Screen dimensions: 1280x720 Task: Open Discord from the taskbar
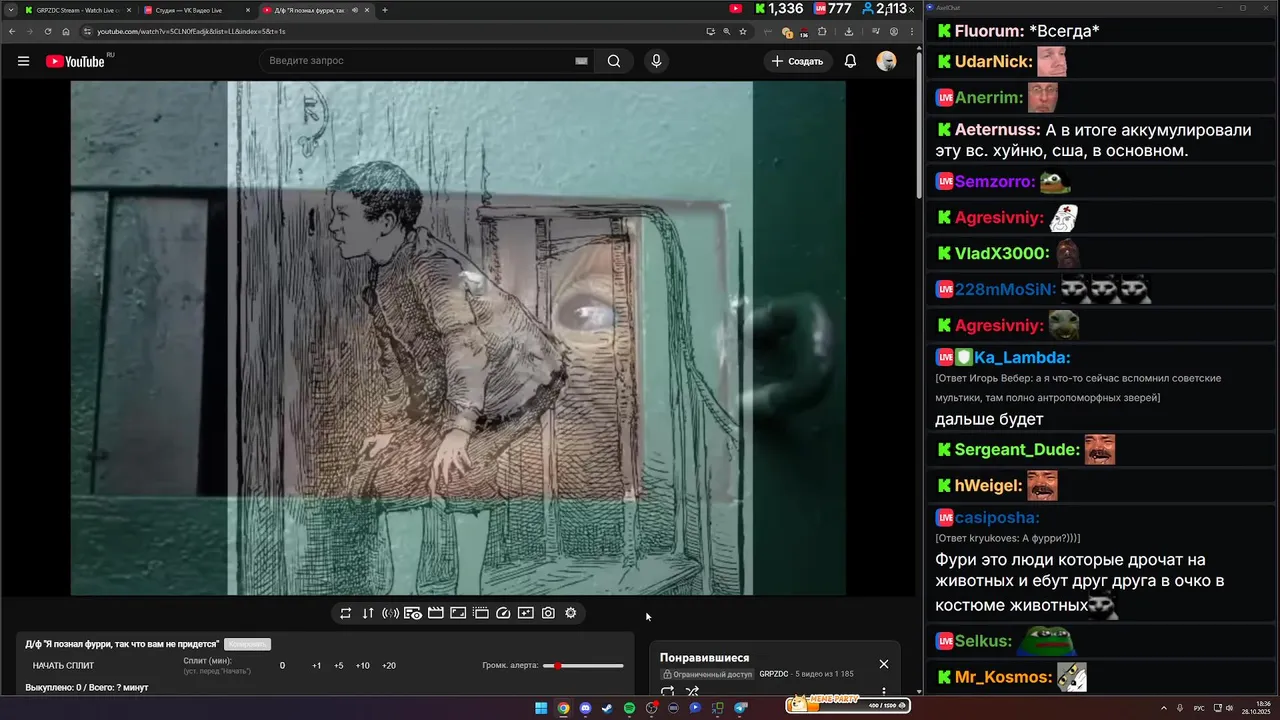[x=585, y=708]
